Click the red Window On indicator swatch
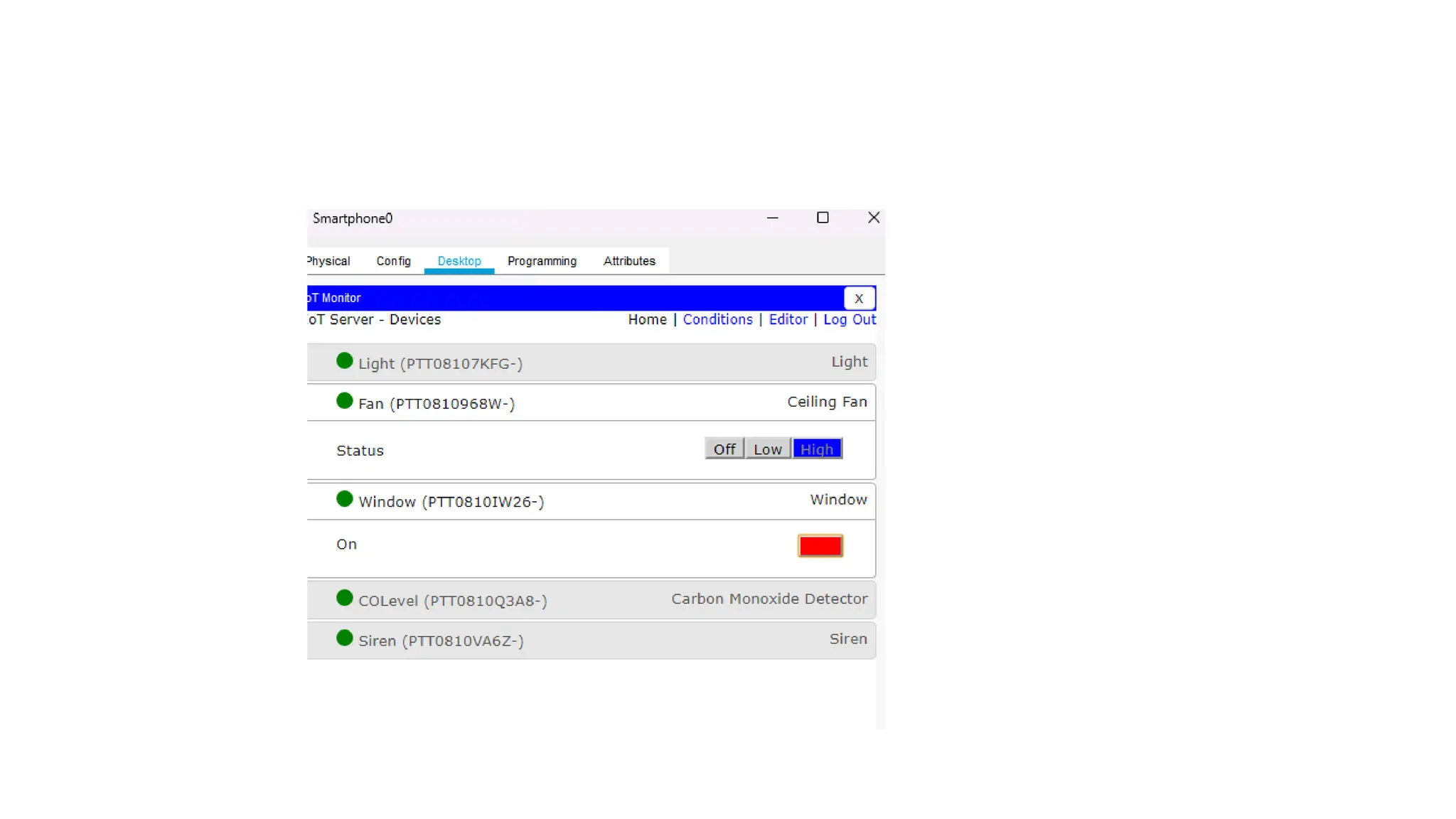The height and width of the screenshot is (819, 1456). point(820,545)
